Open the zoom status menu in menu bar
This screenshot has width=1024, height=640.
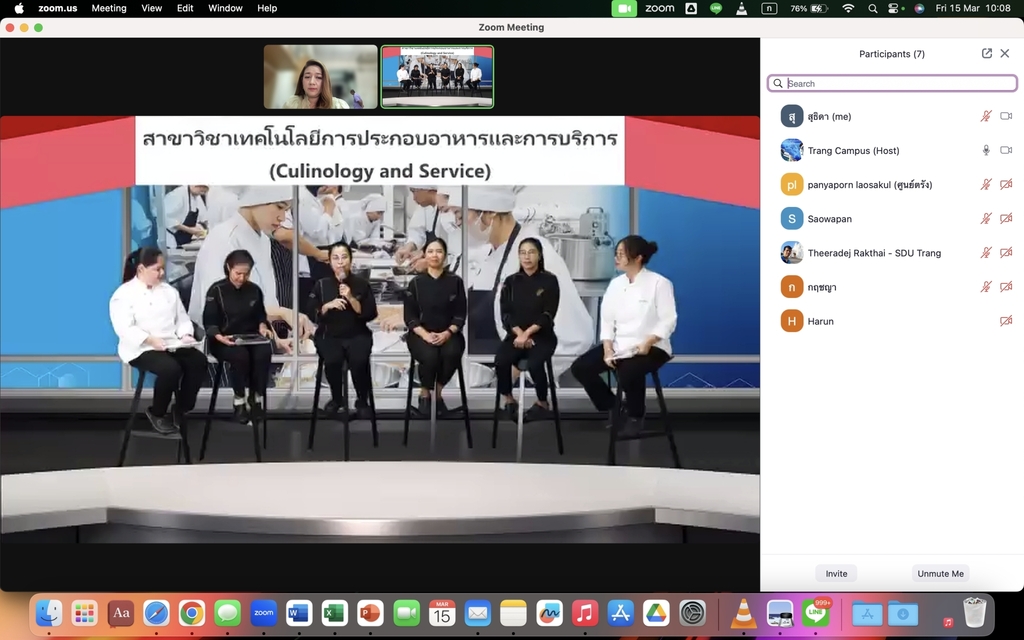pyautogui.click(x=659, y=8)
